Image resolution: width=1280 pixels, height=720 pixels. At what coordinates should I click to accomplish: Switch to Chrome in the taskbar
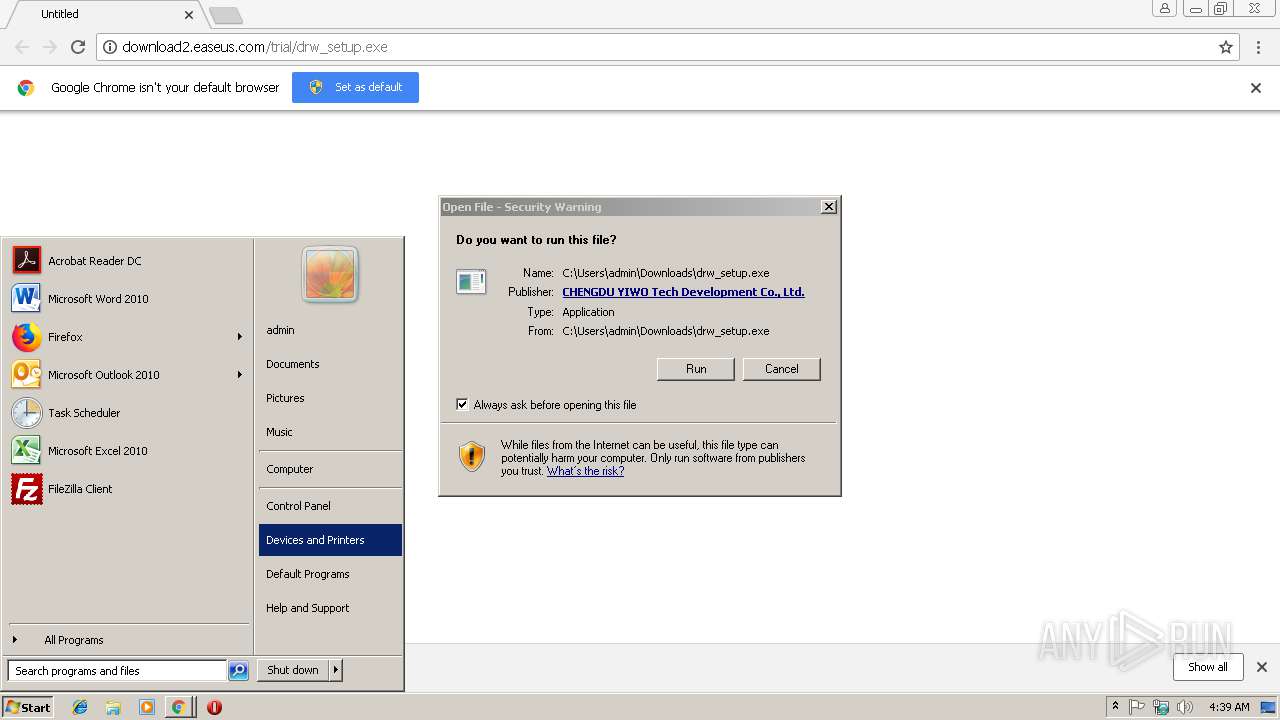click(x=178, y=707)
